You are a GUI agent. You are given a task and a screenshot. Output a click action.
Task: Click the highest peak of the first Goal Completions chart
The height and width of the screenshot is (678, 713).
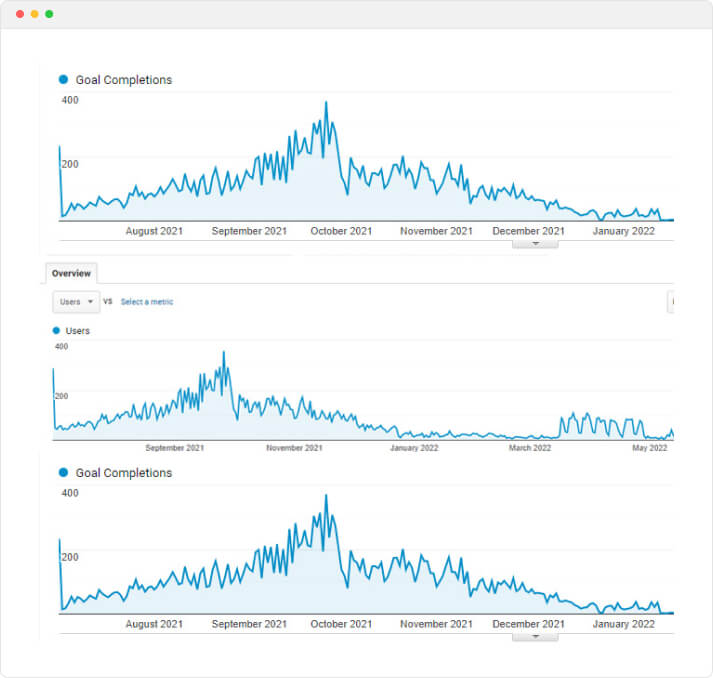click(326, 103)
